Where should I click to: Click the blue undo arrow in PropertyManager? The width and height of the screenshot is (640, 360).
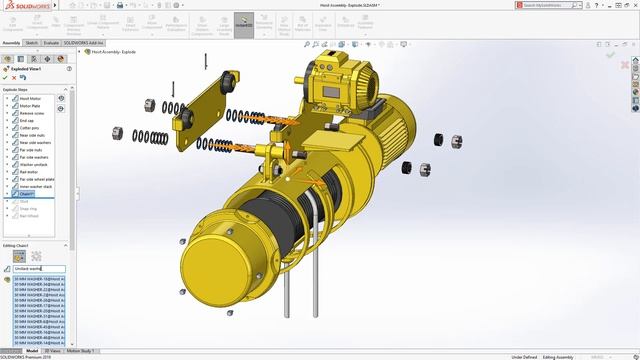(23, 78)
